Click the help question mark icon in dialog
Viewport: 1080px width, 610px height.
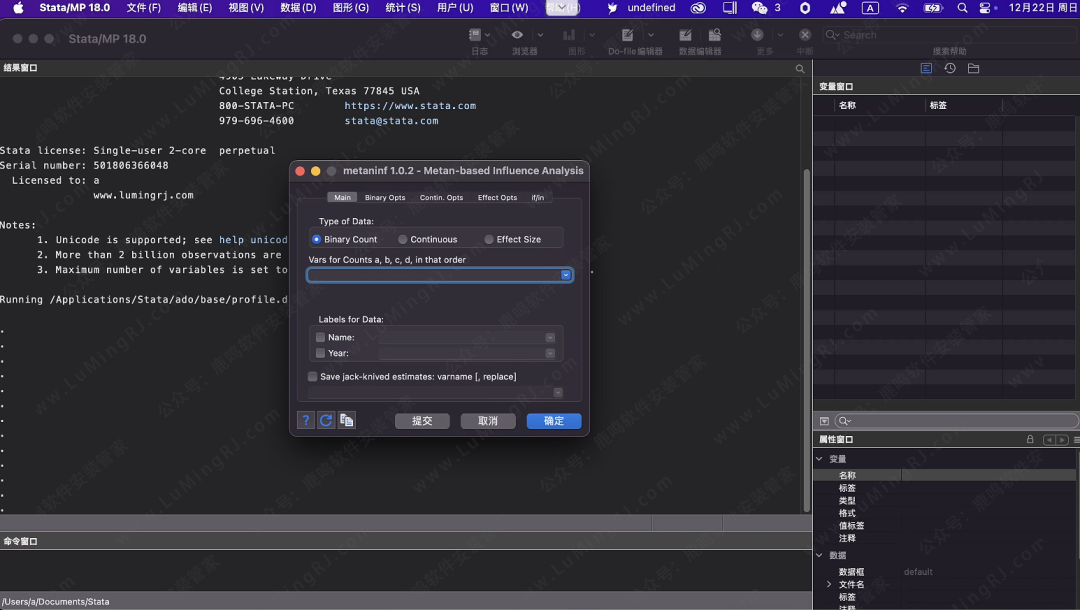(307, 421)
